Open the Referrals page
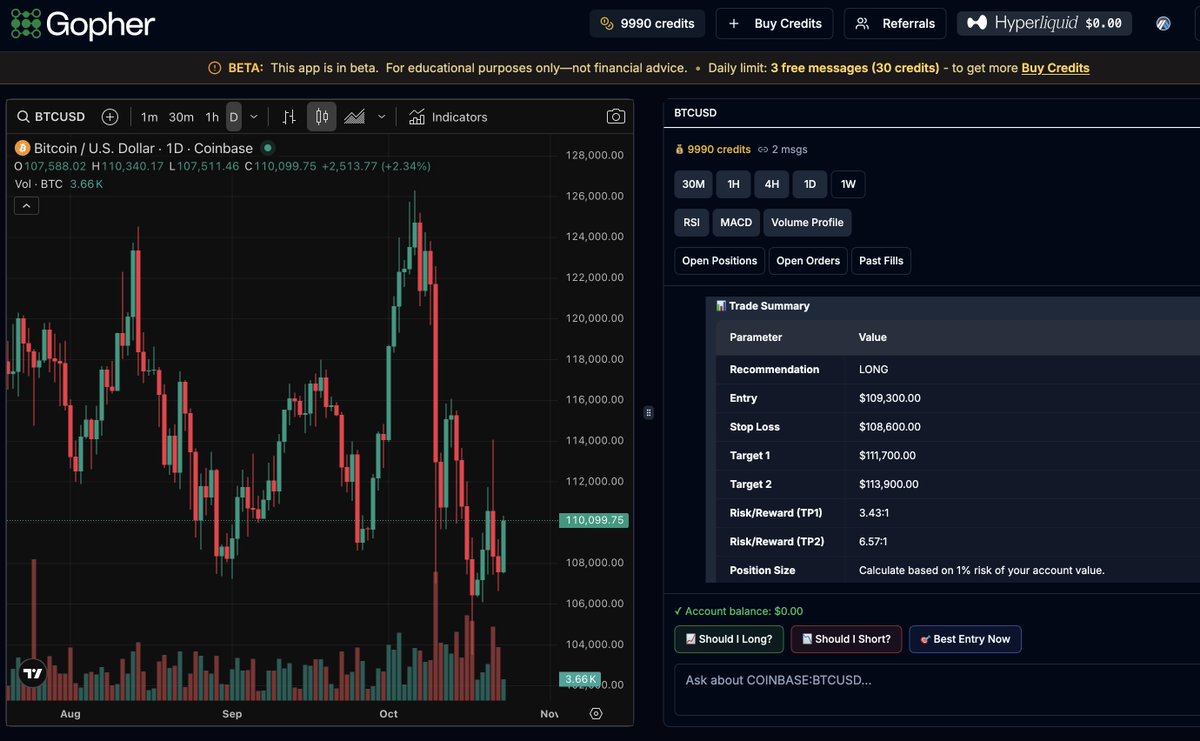This screenshot has height=741, width=1200. tap(896, 23)
